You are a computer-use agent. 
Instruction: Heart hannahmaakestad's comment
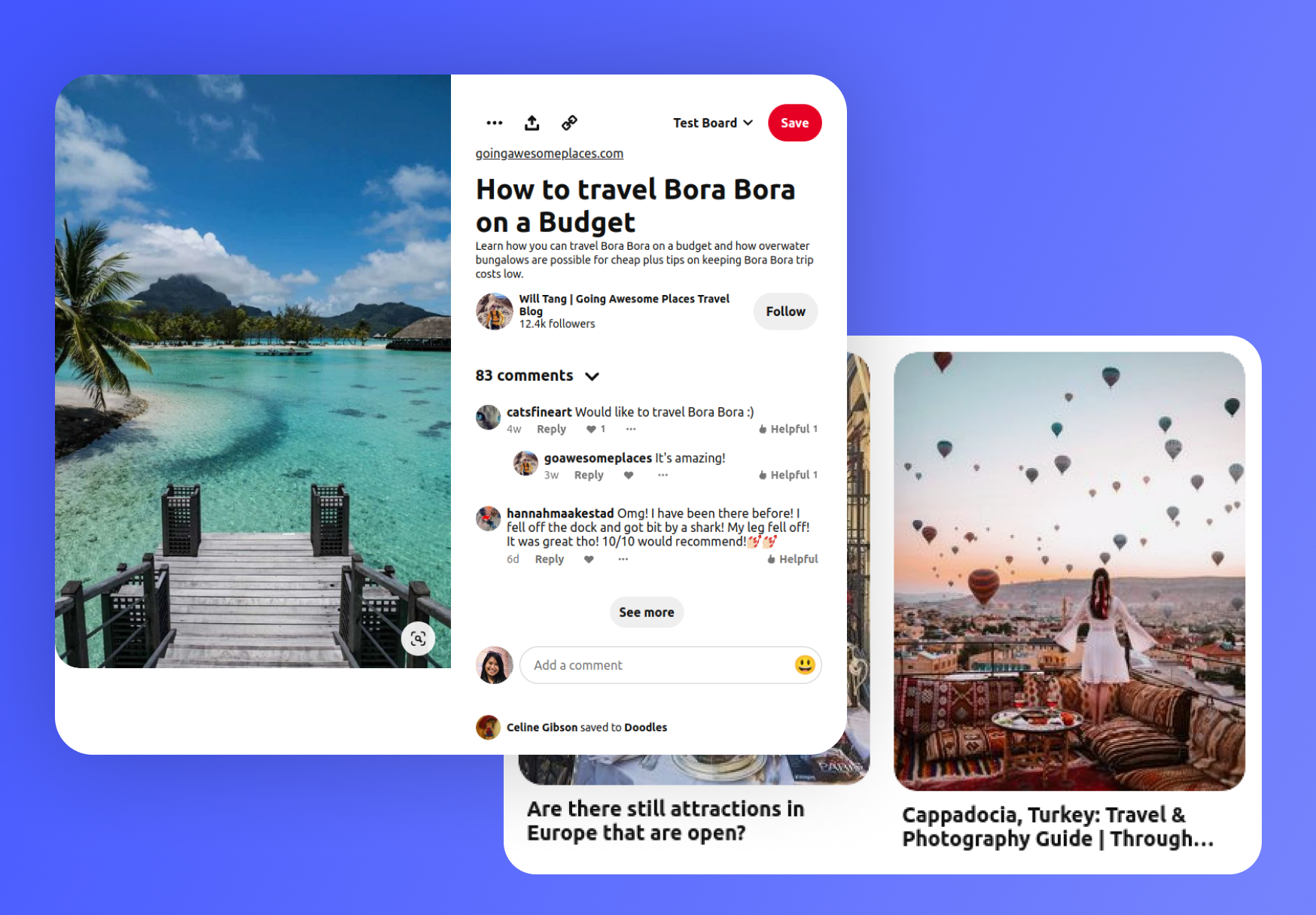pyautogui.click(x=588, y=559)
